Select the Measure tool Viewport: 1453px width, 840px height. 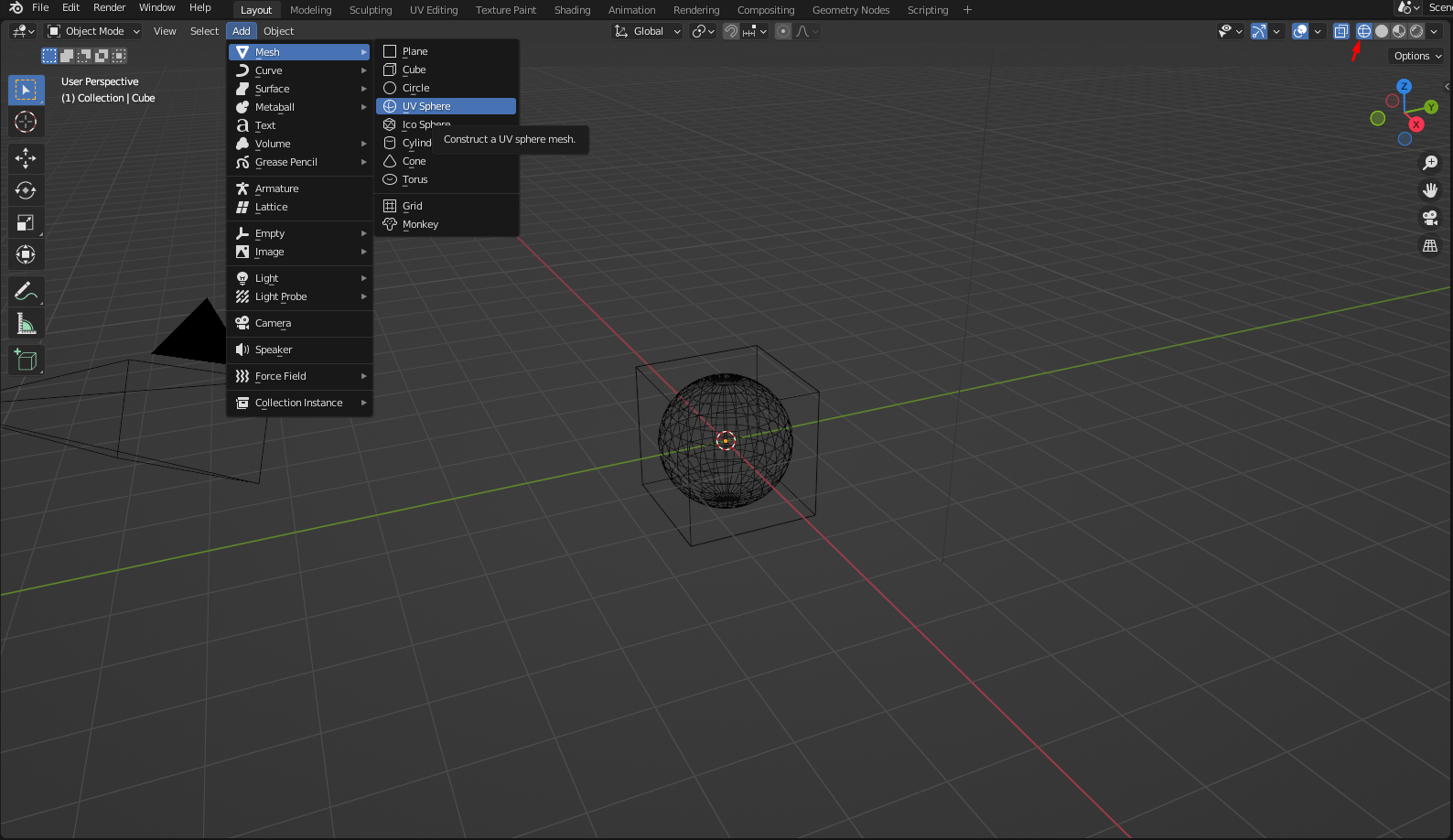coord(26,324)
